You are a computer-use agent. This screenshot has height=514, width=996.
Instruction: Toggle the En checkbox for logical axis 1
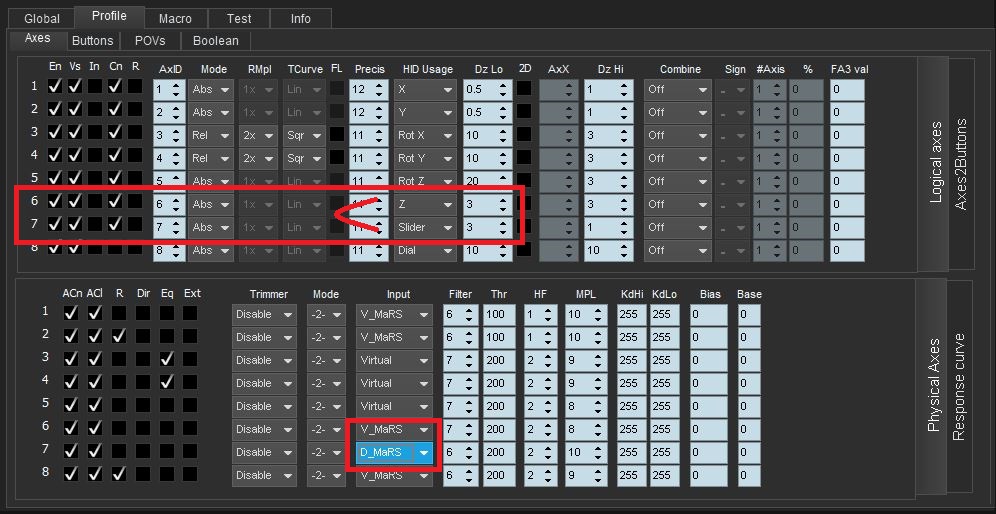coord(54,88)
